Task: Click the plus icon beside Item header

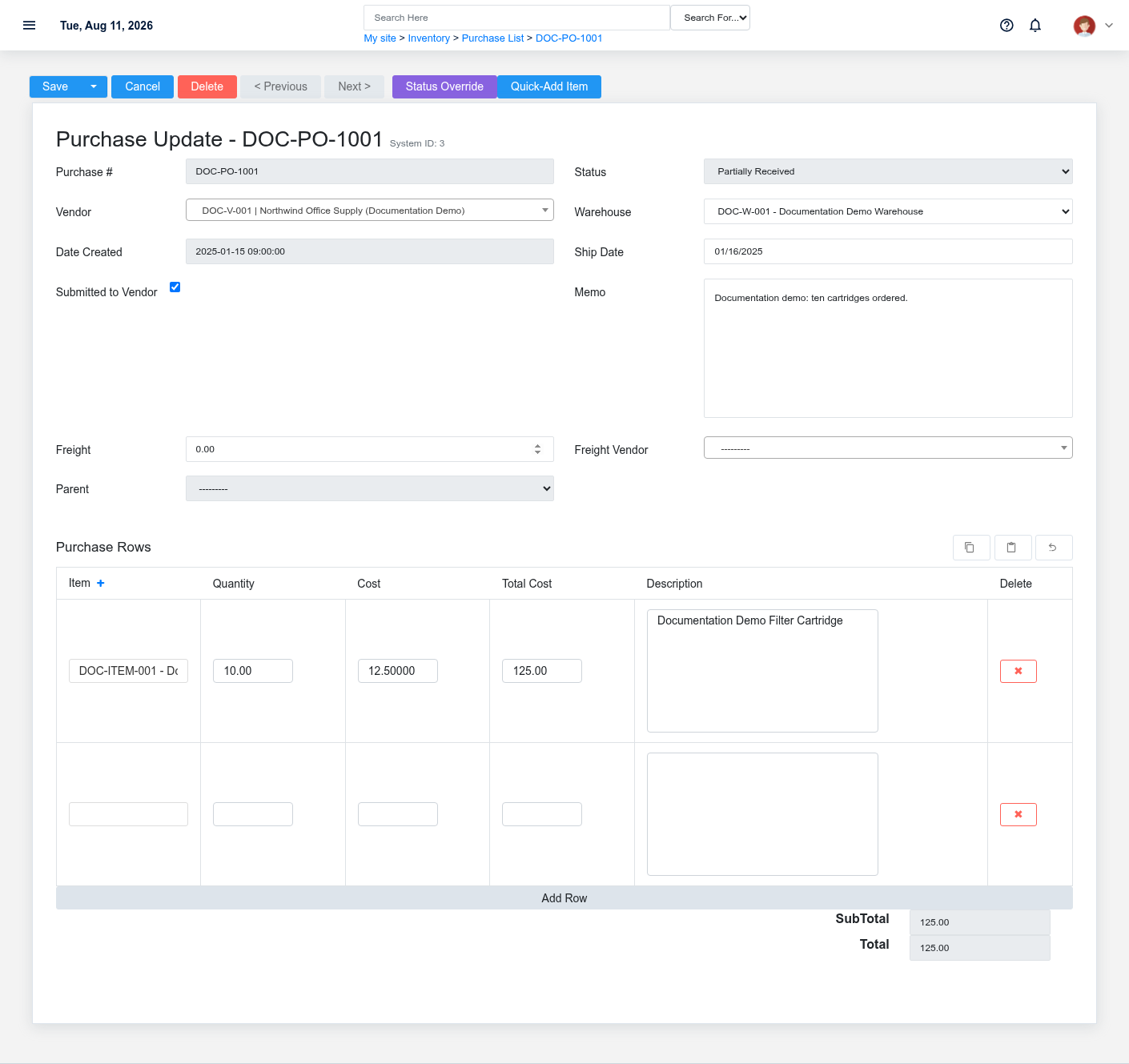Action: (x=101, y=584)
